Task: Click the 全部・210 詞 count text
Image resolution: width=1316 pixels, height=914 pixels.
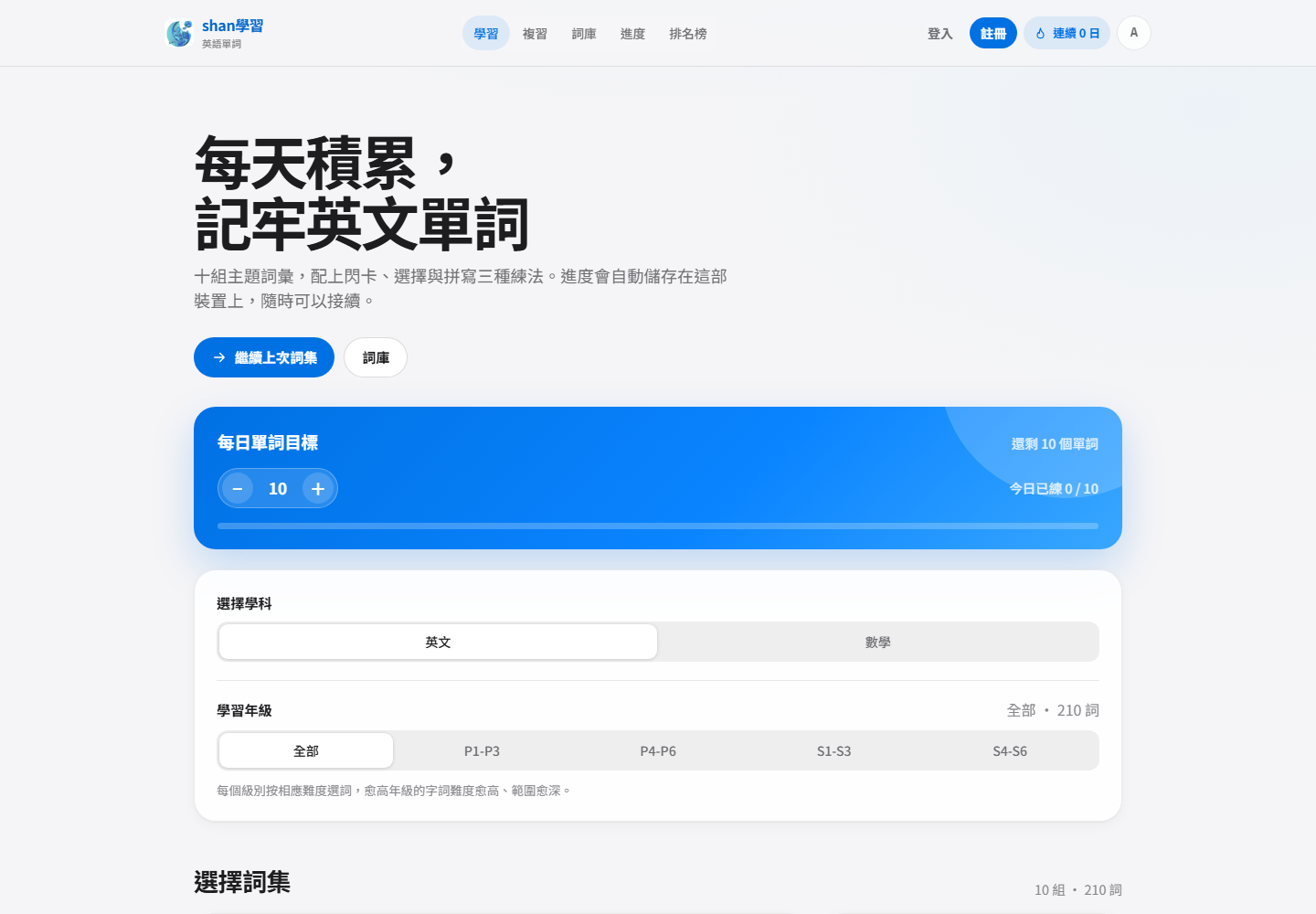Action: 1053,710
